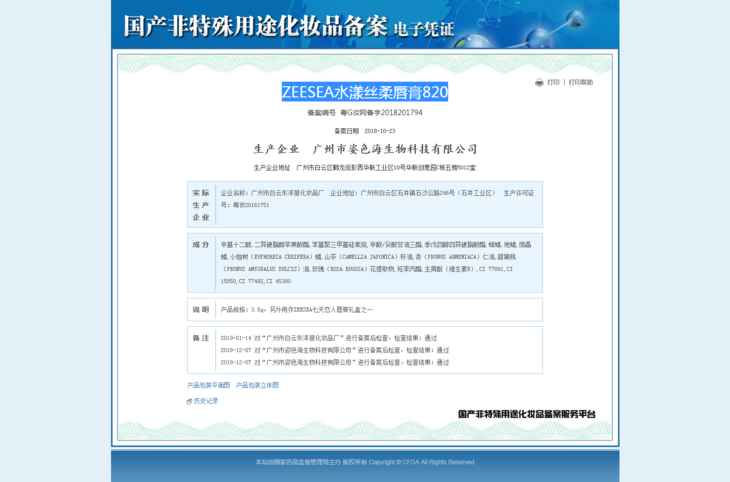Click the printer icon beside 打印
Viewport: 730px width, 482px height.
[x=539, y=82]
